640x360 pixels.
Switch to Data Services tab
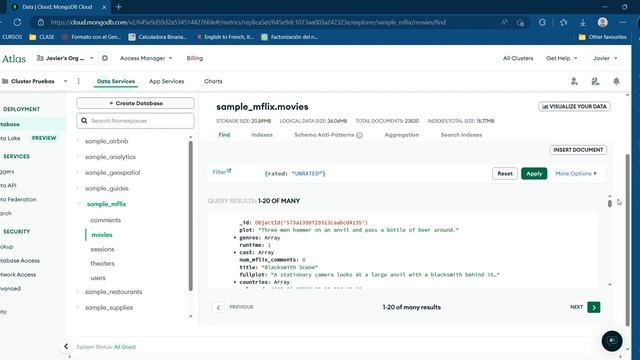pos(116,81)
